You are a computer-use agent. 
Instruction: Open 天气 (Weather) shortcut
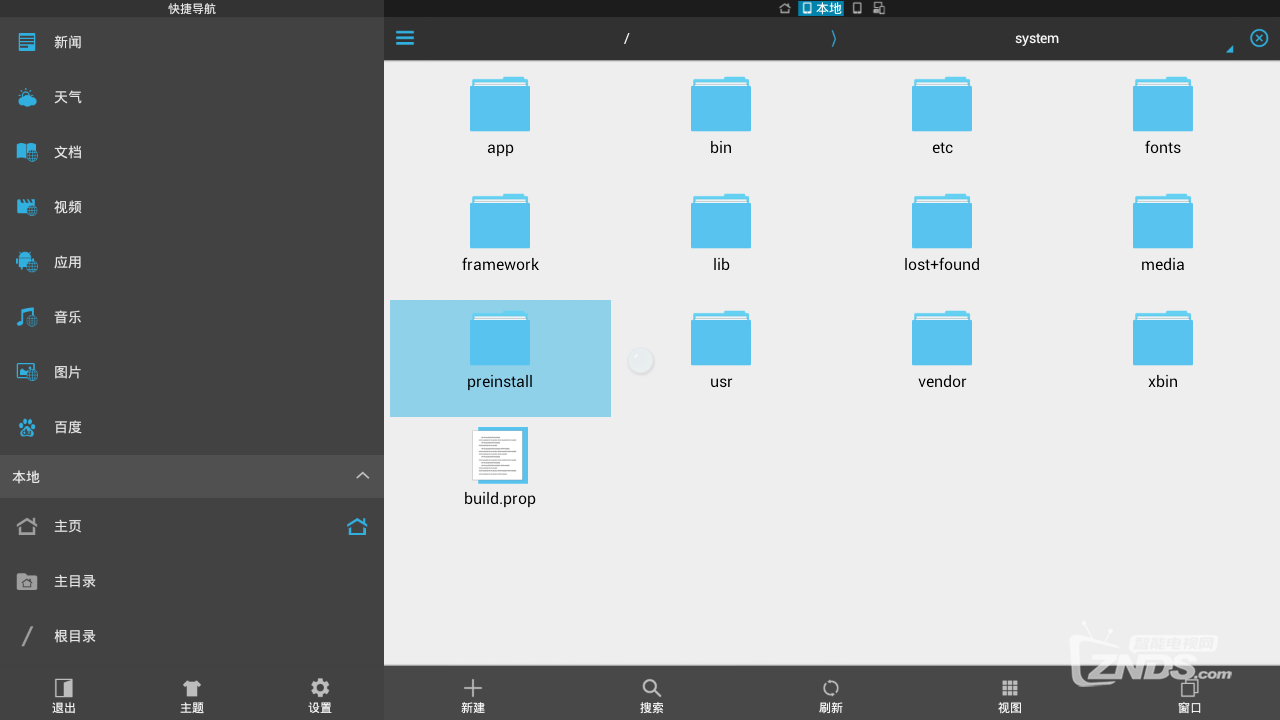click(x=192, y=97)
